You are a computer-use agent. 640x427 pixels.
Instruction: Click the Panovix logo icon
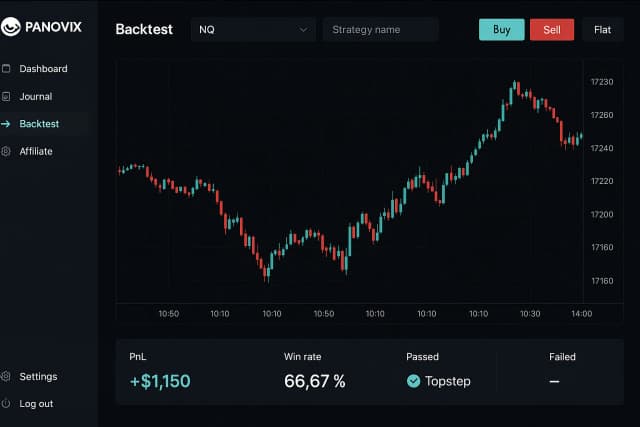tap(11, 28)
